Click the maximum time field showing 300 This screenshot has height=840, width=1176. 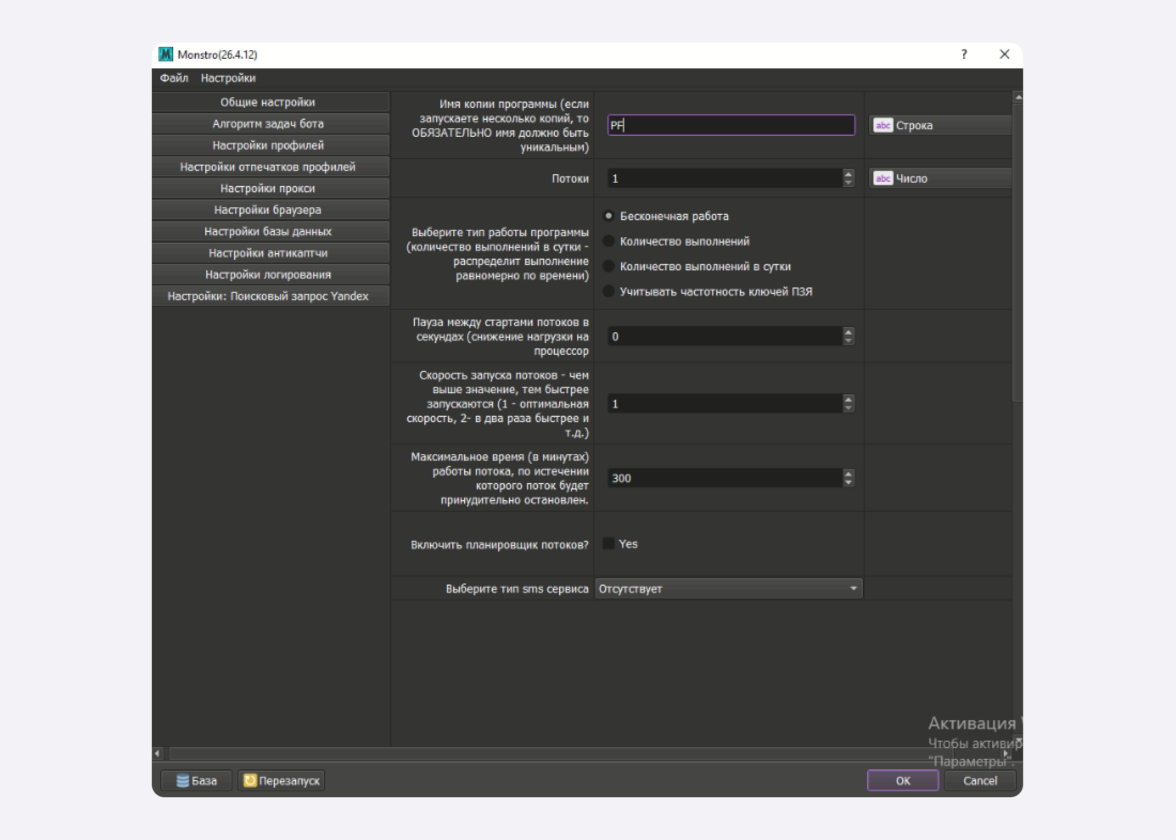(724, 478)
